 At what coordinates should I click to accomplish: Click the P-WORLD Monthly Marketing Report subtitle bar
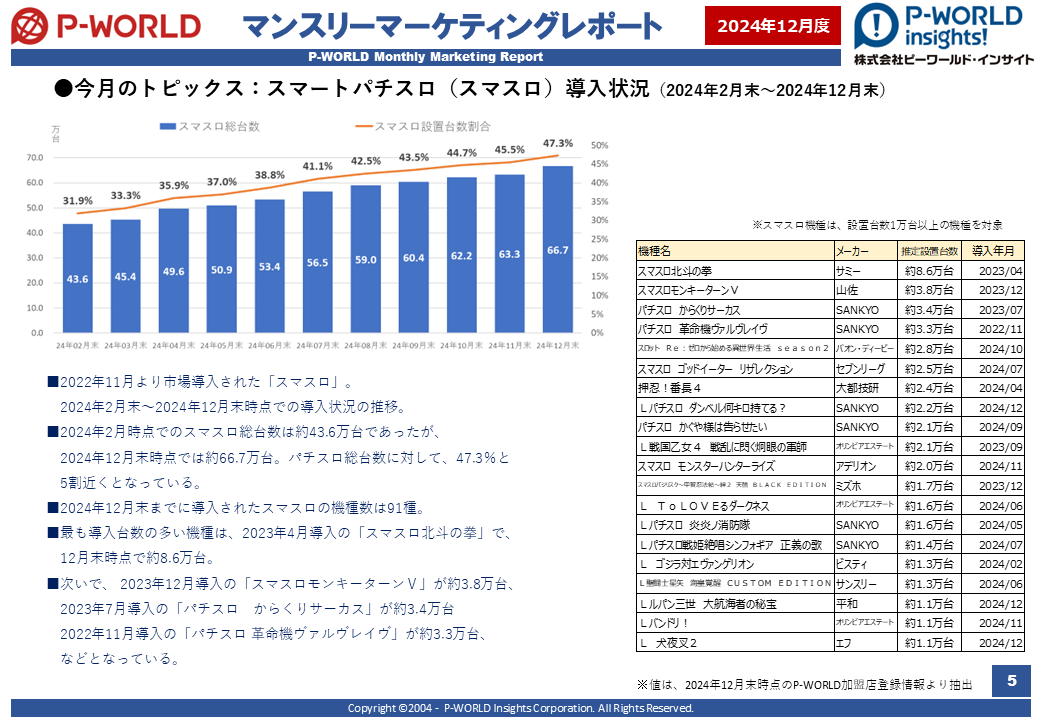pos(426,57)
